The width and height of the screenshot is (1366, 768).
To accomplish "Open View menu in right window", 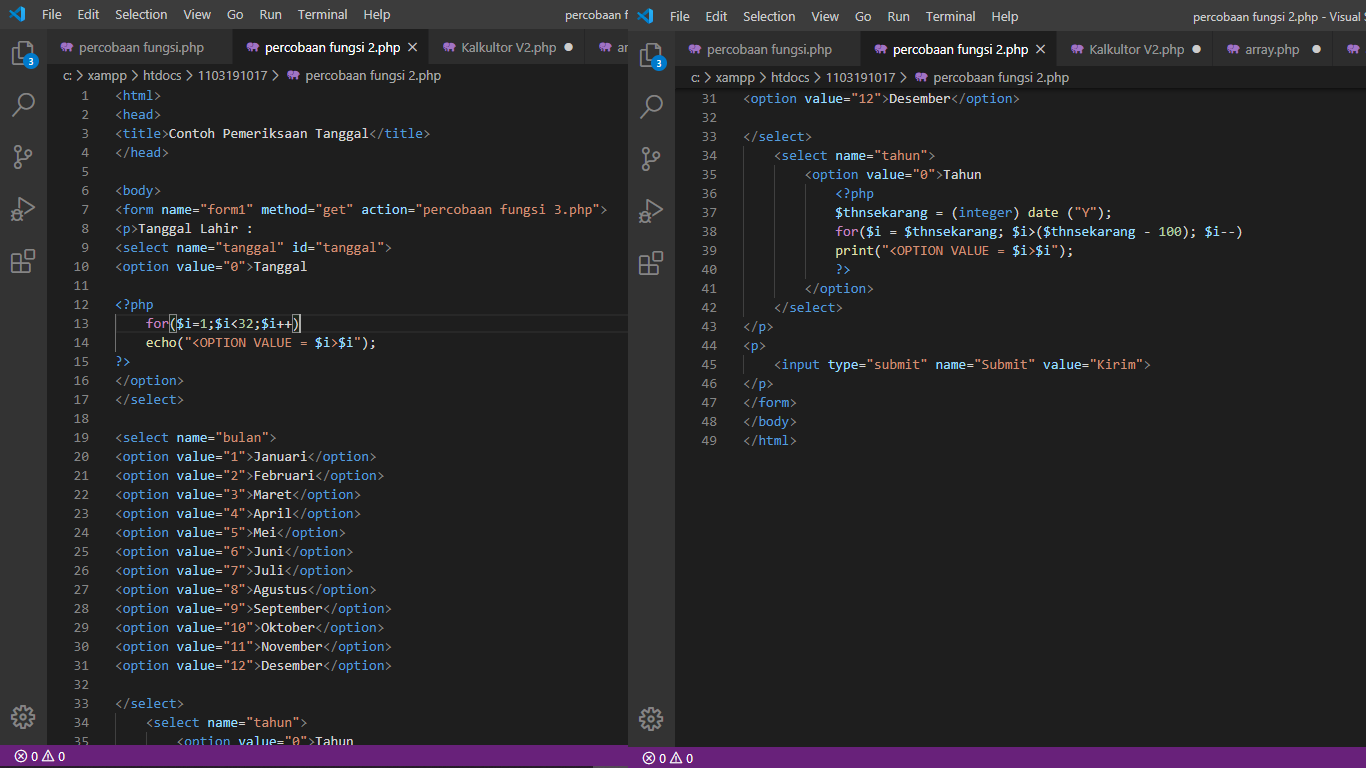I will pyautogui.click(x=825, y=17).
